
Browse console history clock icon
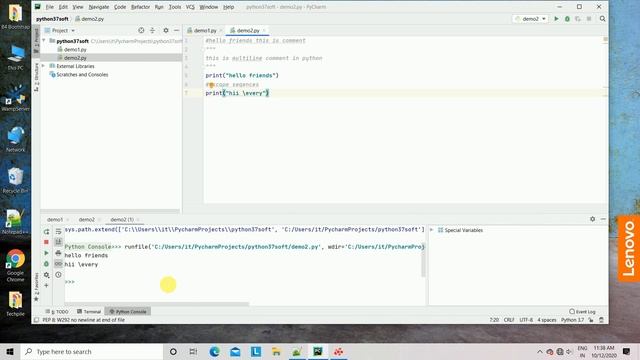[58, 275]
